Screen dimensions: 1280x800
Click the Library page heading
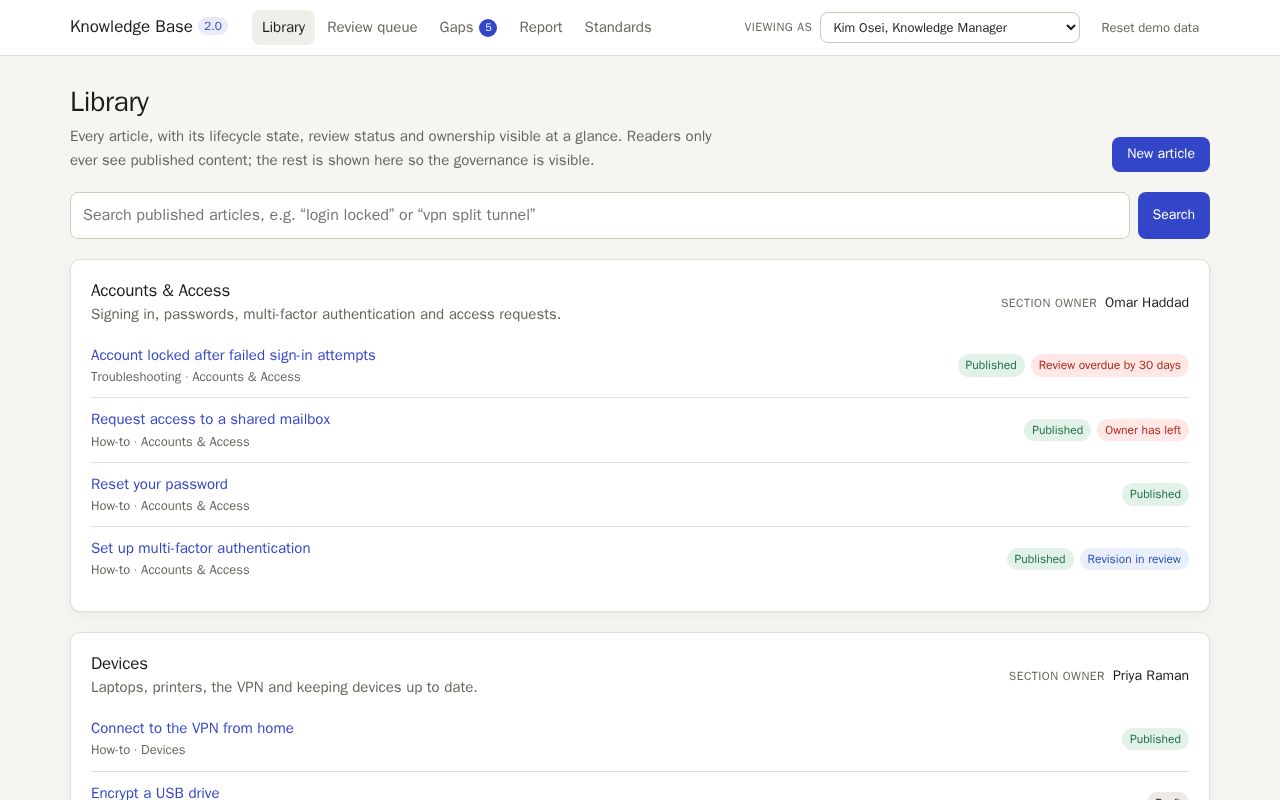[x=109, y=102]
